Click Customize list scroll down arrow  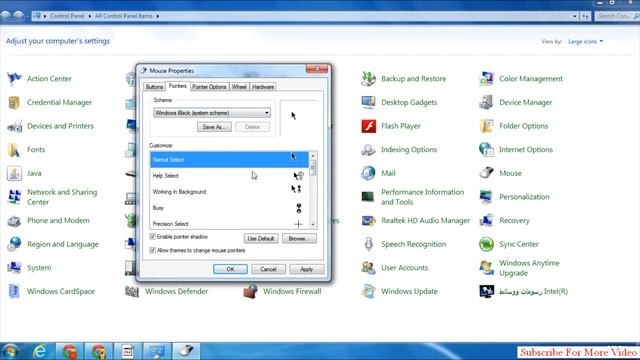tap(313, 224)
